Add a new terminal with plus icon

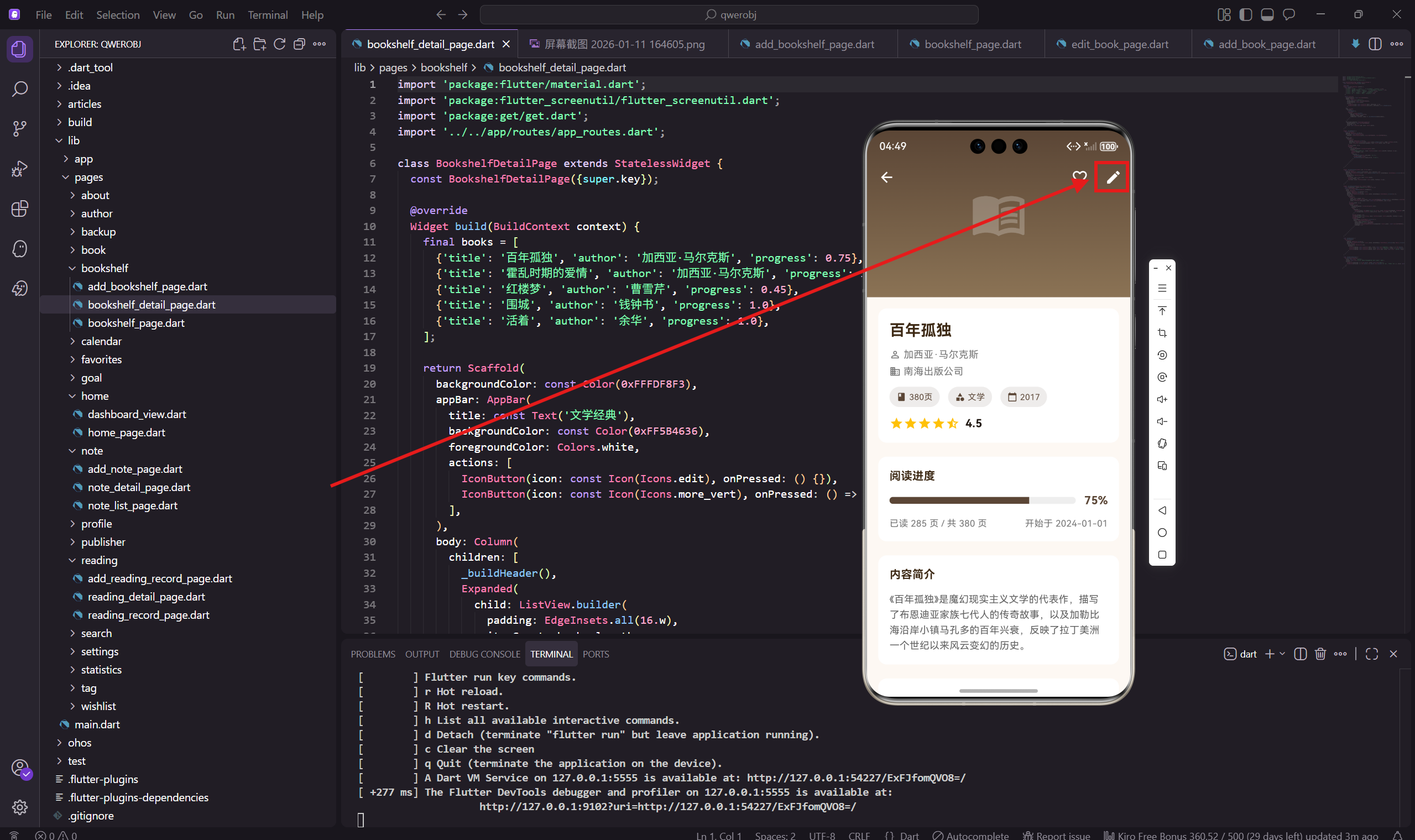pyautogui.click(x=1270, y=654)
